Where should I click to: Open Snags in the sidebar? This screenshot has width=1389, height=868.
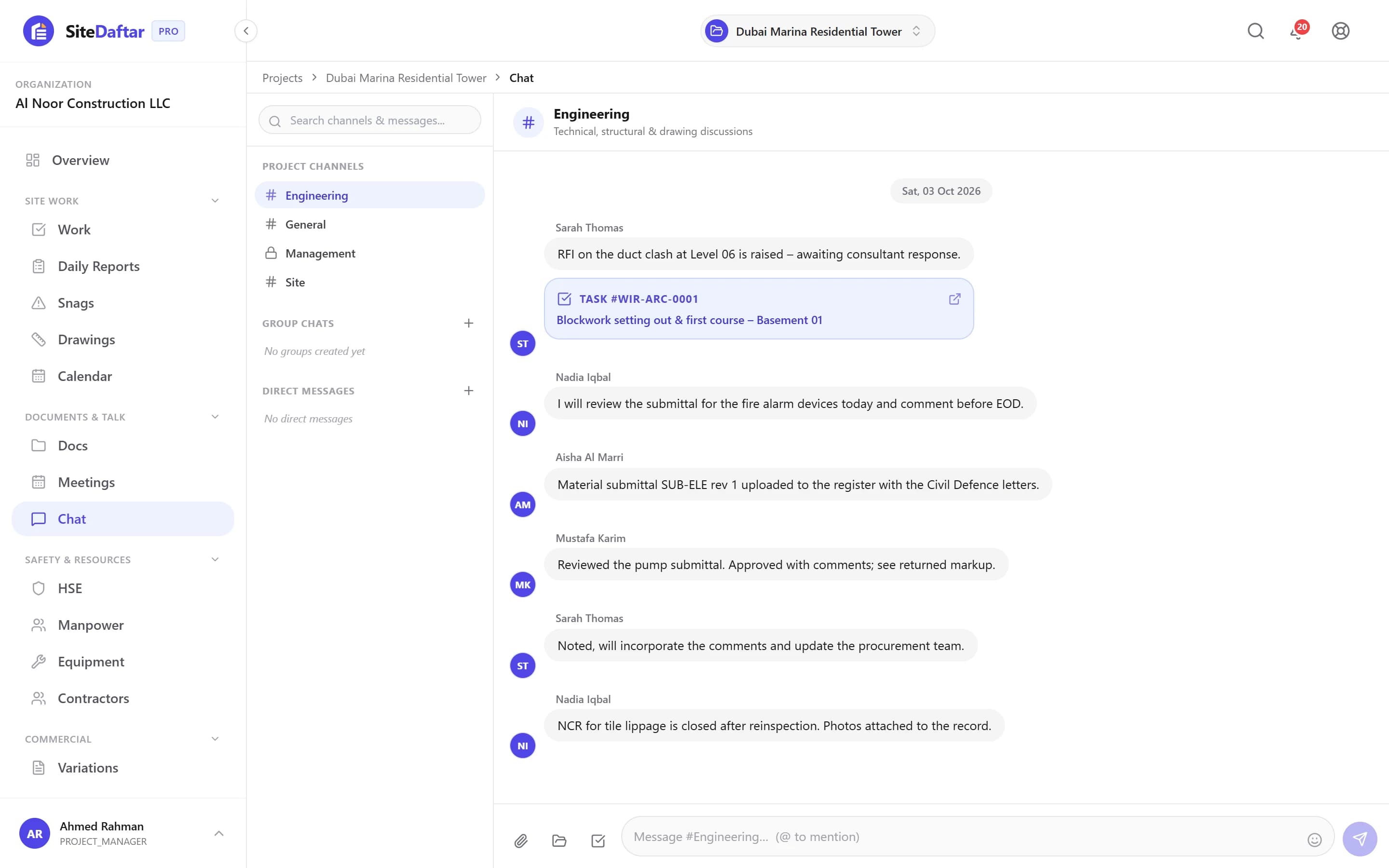[123, 303]
